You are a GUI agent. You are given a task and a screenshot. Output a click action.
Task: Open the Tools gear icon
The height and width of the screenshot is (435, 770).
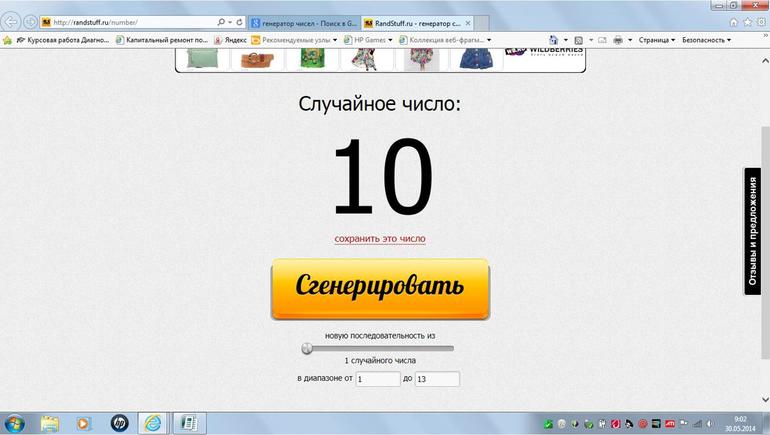[762, 22]
